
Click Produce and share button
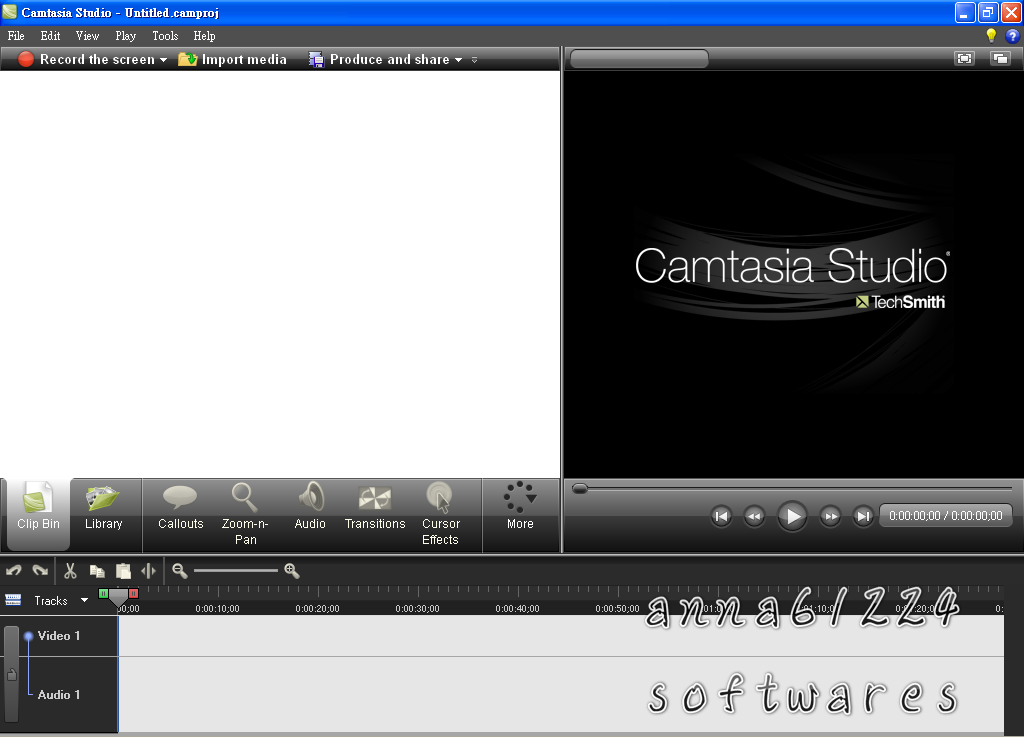click(379, 59)
